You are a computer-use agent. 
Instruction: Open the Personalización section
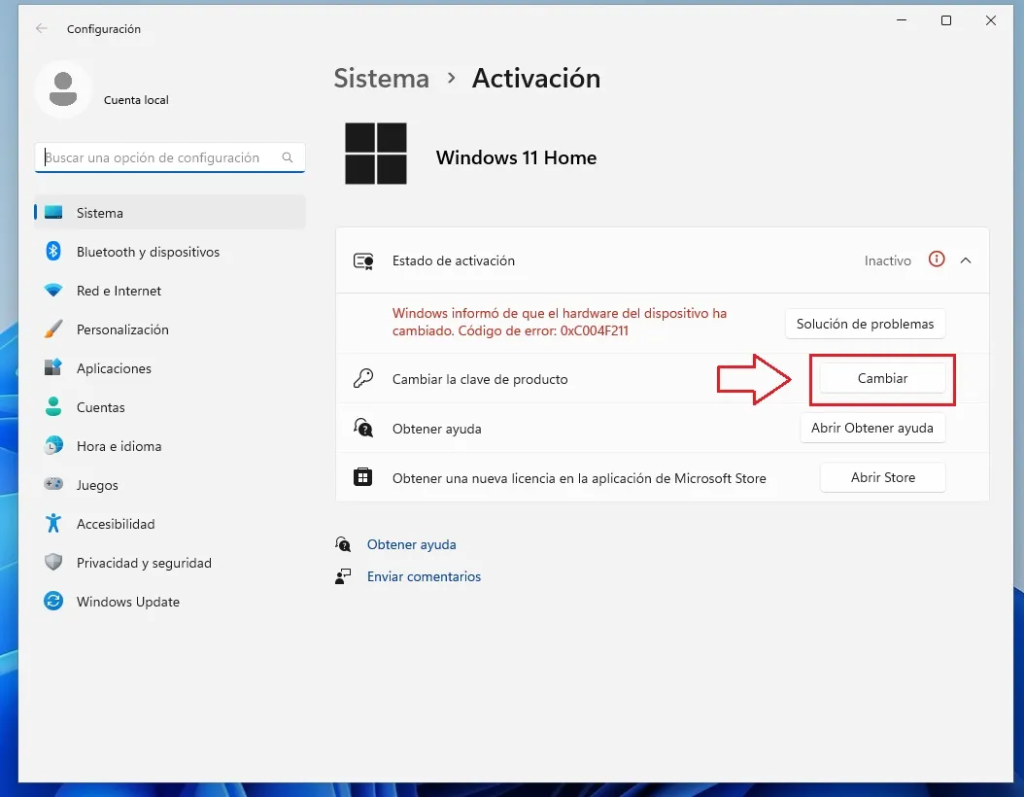[170, 329]
